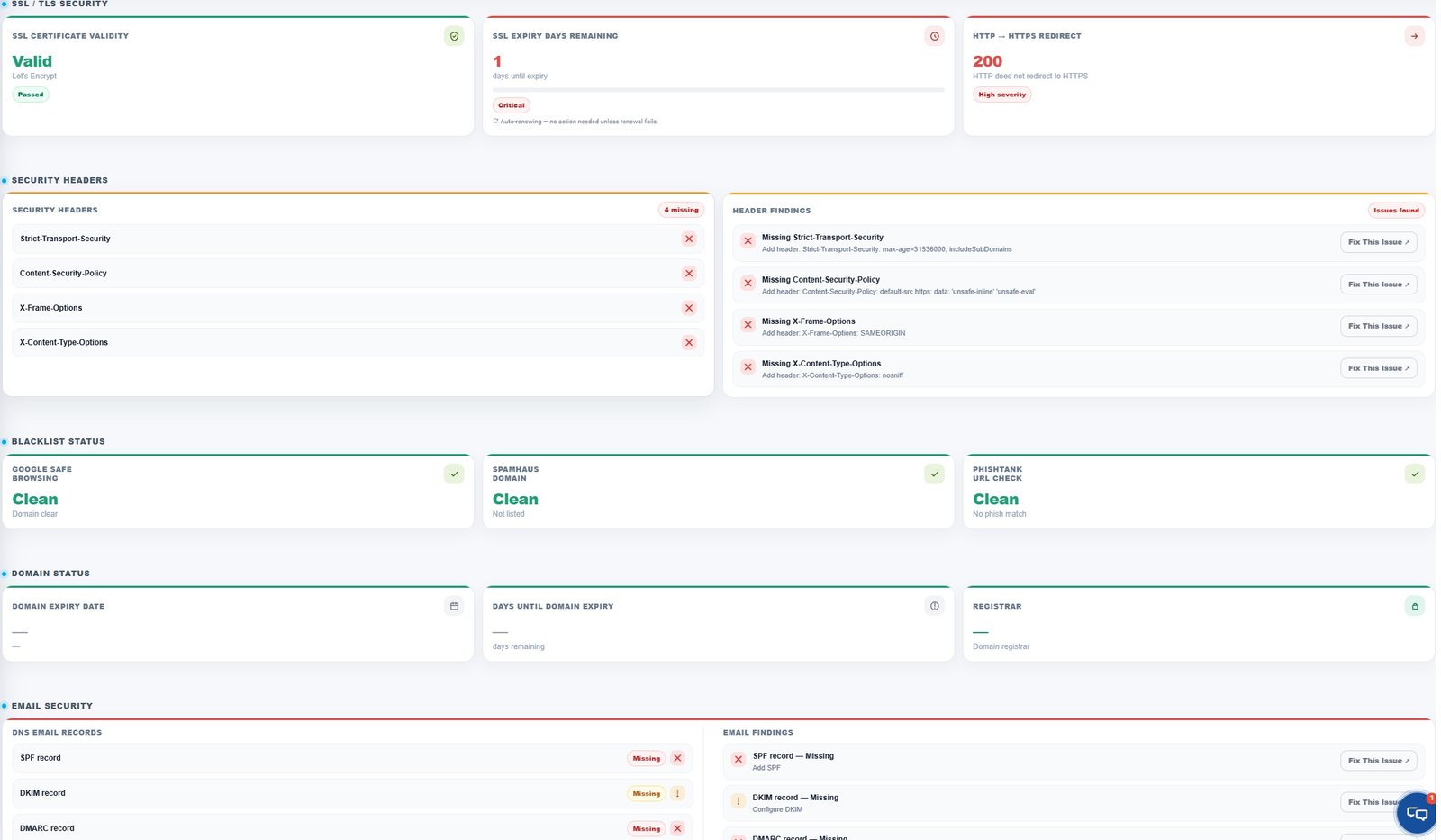Click the Content-Security-Policy header row label
This screenshot has height=840, width=1441.
[x=63, y=274]
